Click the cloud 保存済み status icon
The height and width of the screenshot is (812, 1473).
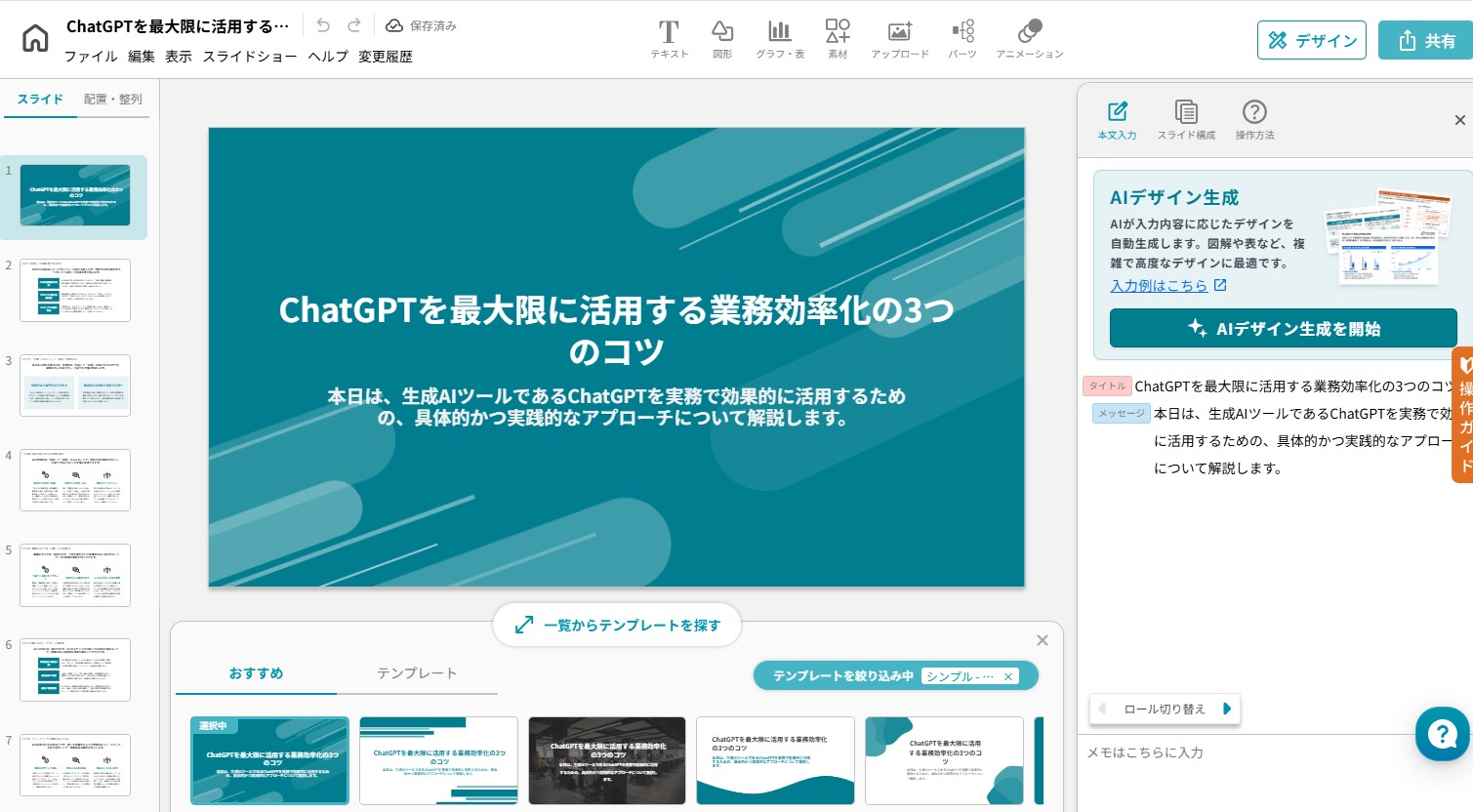(x=394, y=25)
